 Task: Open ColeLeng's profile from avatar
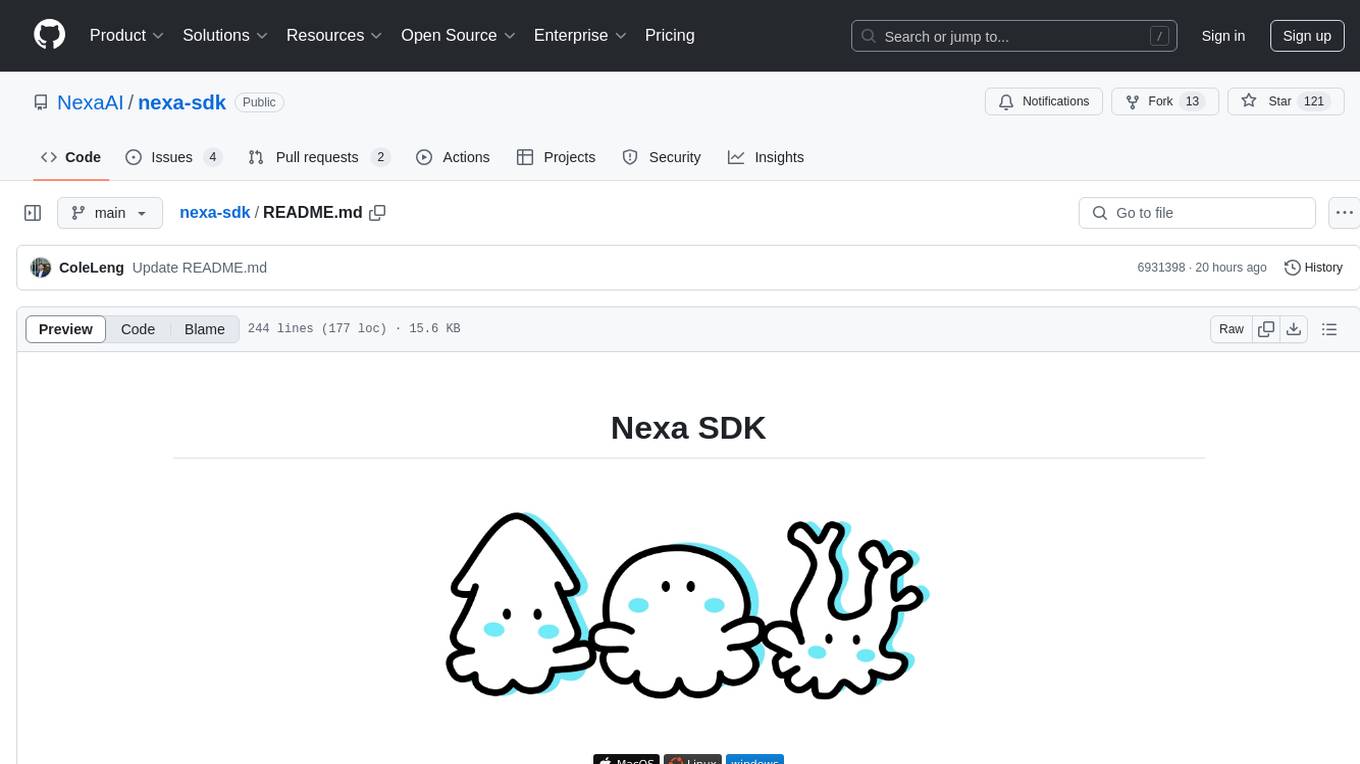41,268
